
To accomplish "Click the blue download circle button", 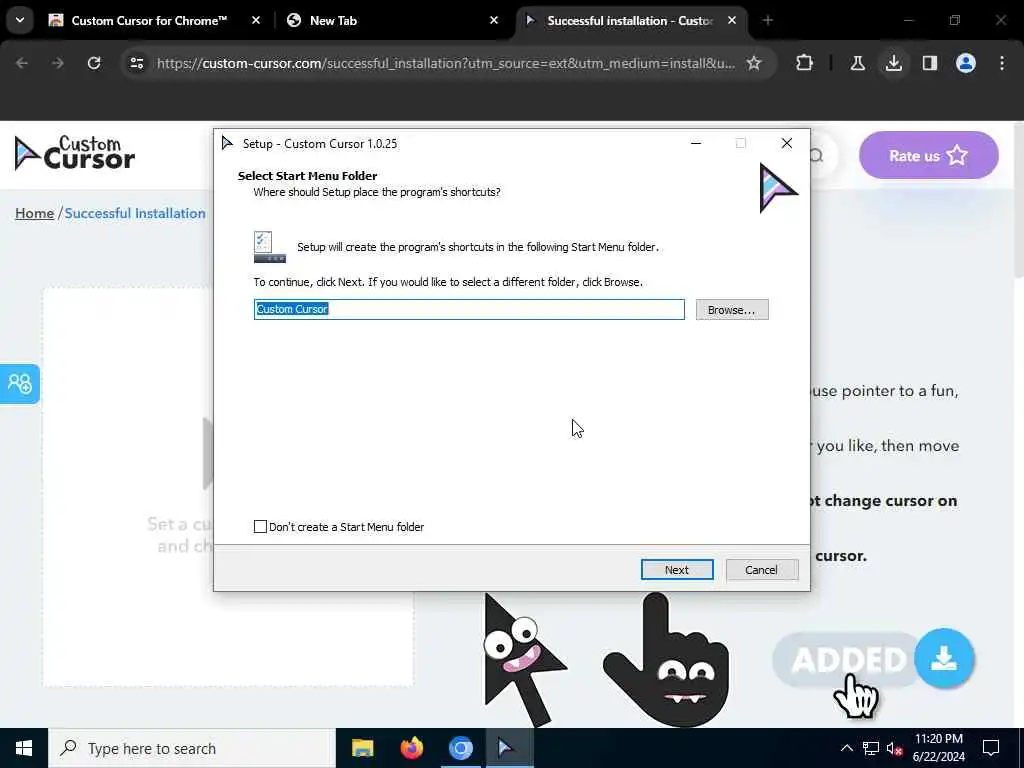I will [x=944, y=658].
